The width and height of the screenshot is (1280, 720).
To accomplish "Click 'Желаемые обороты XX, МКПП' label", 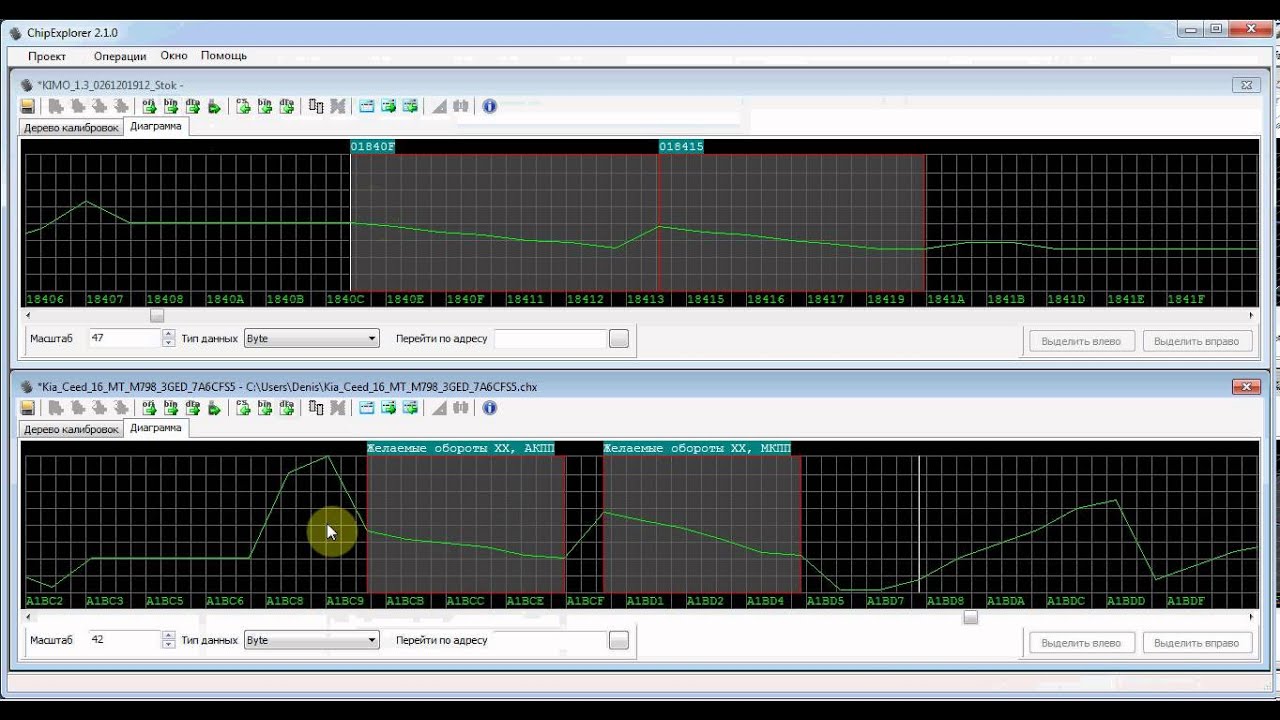I will coord(698,449).
